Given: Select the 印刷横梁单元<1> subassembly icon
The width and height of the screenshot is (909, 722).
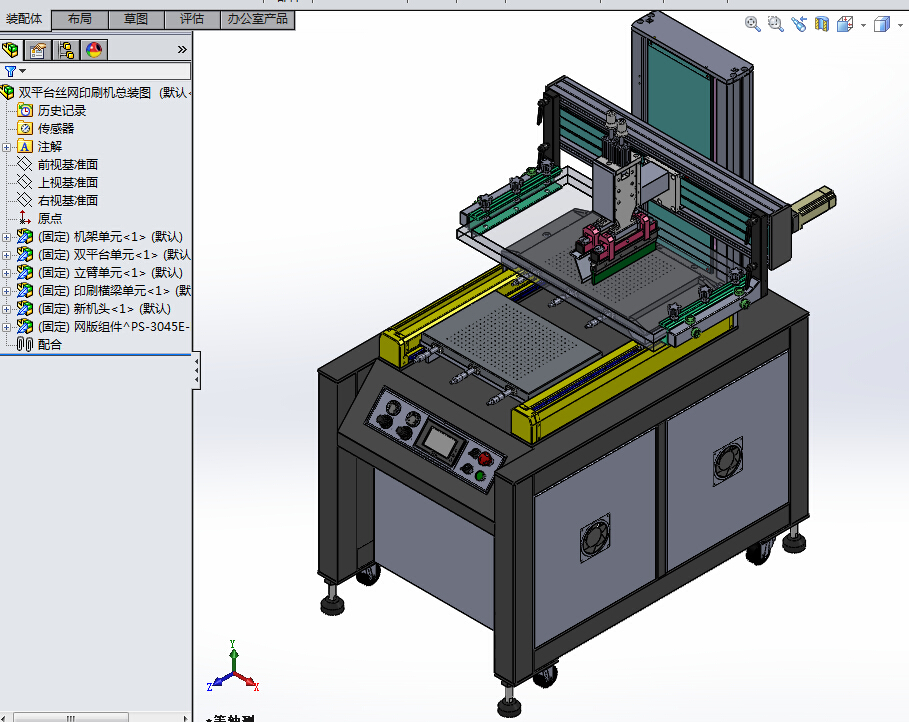Looking at the screenshot, I should [x=25, y=291].
